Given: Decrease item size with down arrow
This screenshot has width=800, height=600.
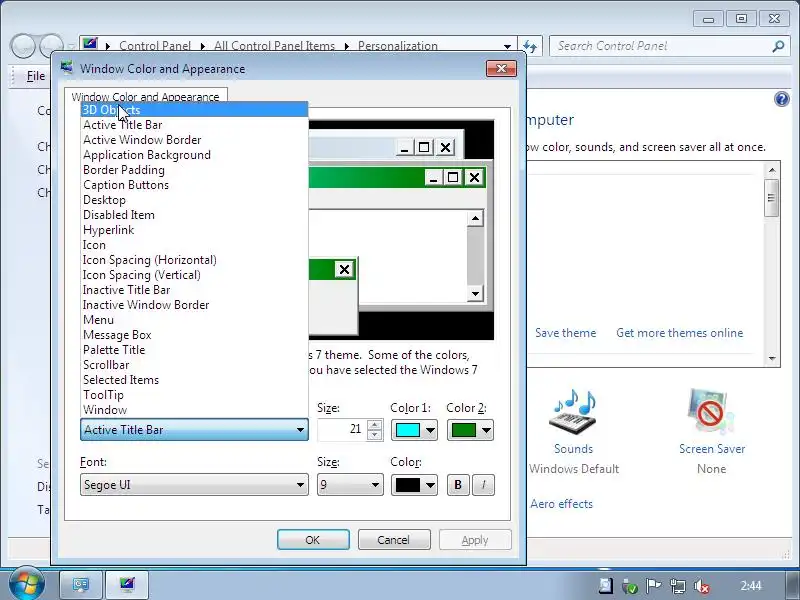Looking at the screenshot, I should coord(375,435).
